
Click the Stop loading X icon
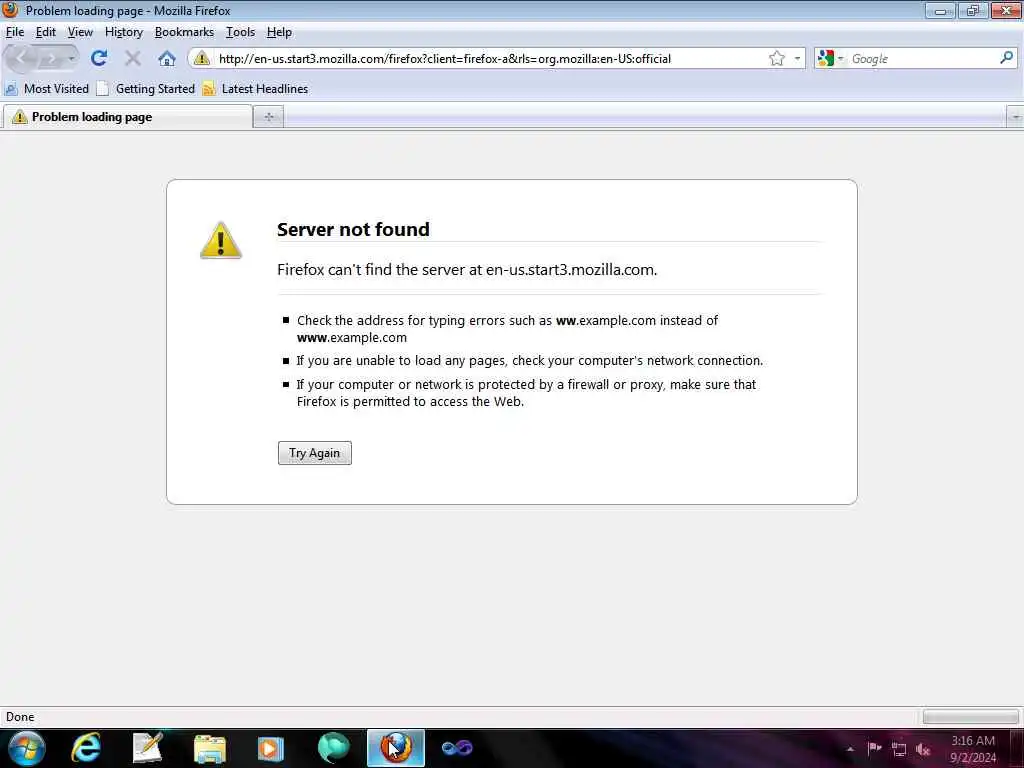click(133, 58)
